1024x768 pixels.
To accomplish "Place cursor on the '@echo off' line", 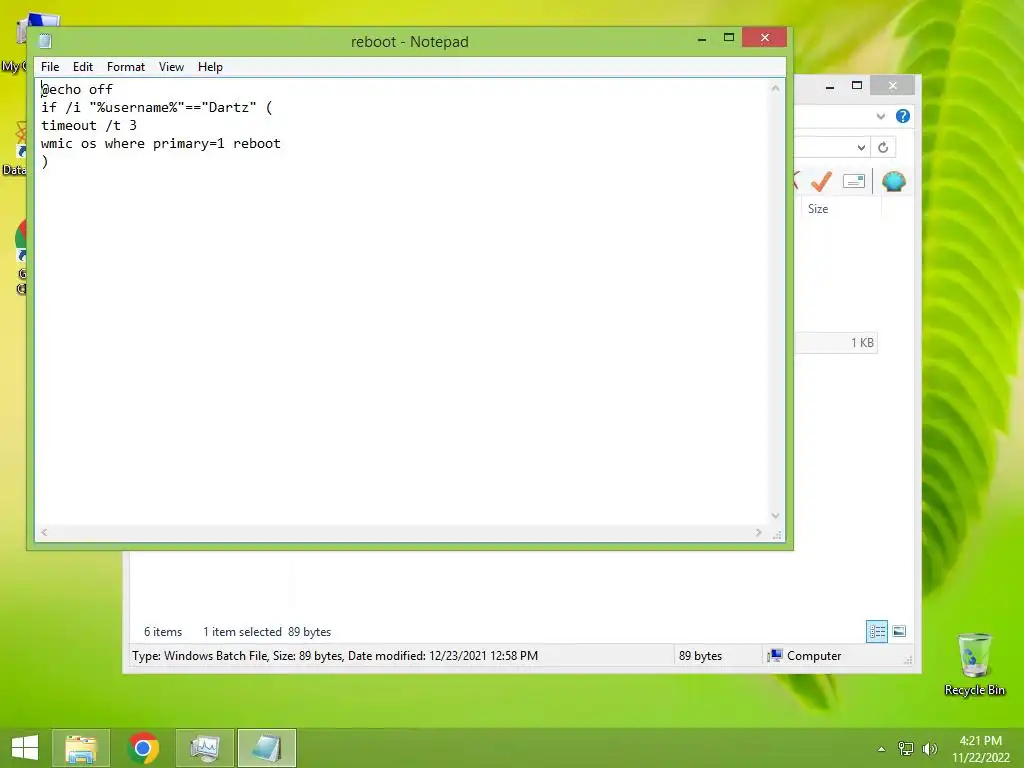I will coord(77,89).
